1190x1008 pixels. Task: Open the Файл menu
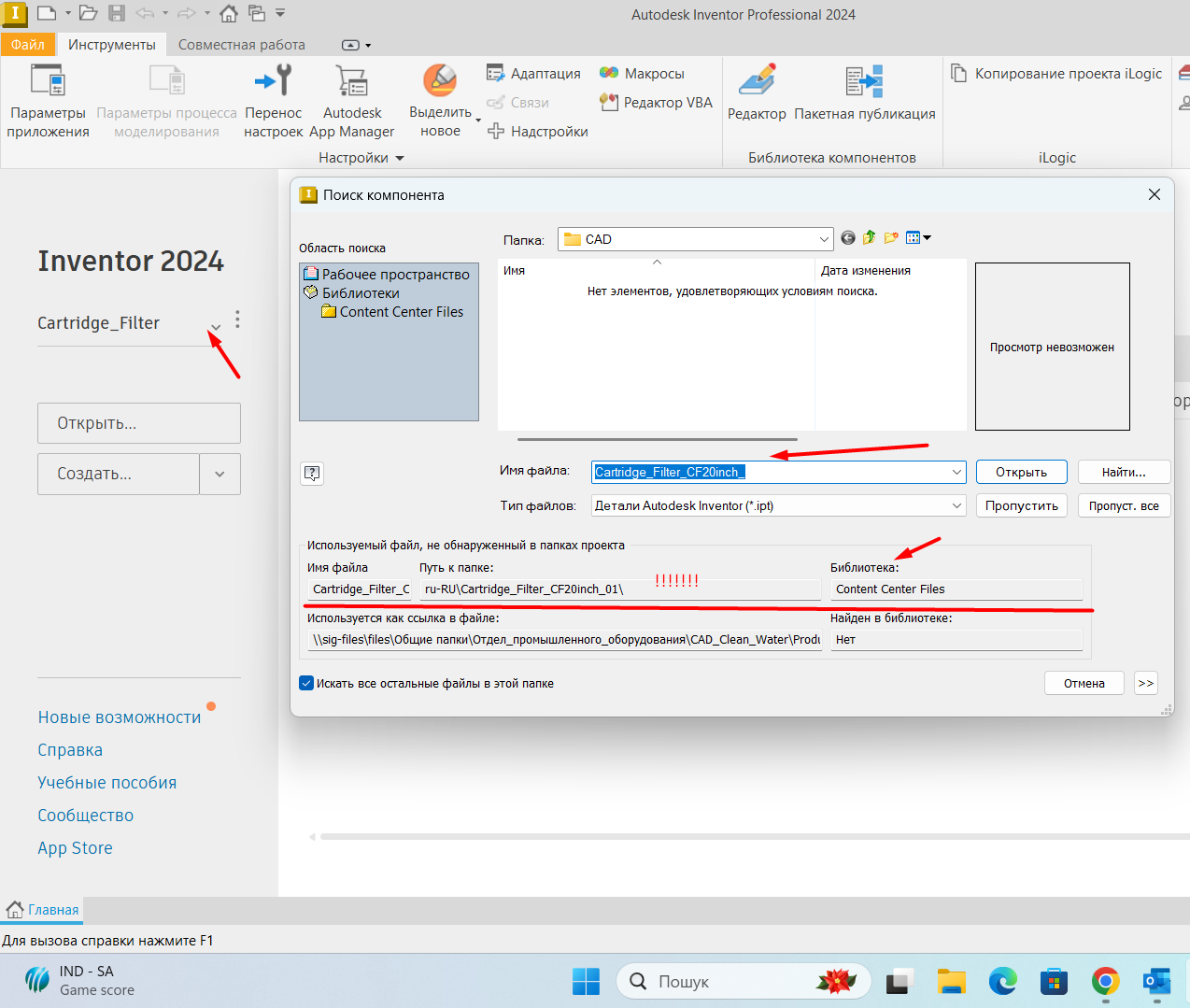coord(28,44)
